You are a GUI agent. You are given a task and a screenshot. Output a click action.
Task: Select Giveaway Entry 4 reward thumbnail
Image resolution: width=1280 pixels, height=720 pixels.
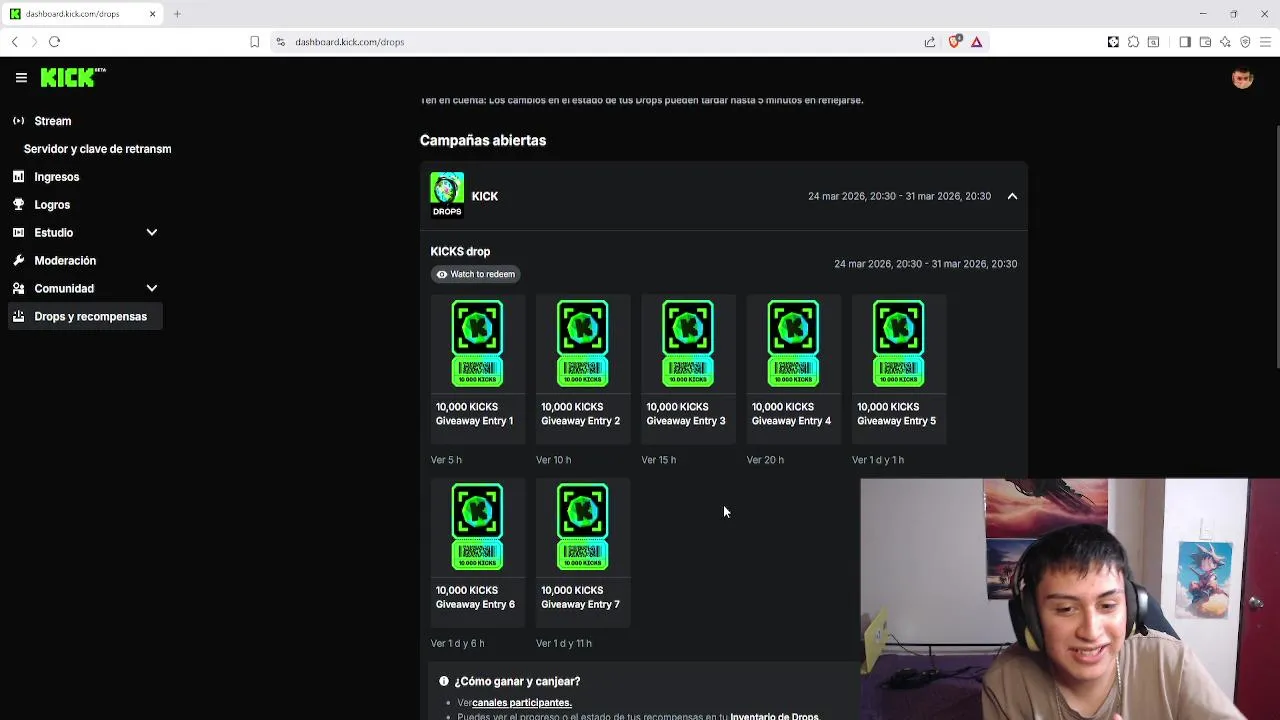pos(793,343)
